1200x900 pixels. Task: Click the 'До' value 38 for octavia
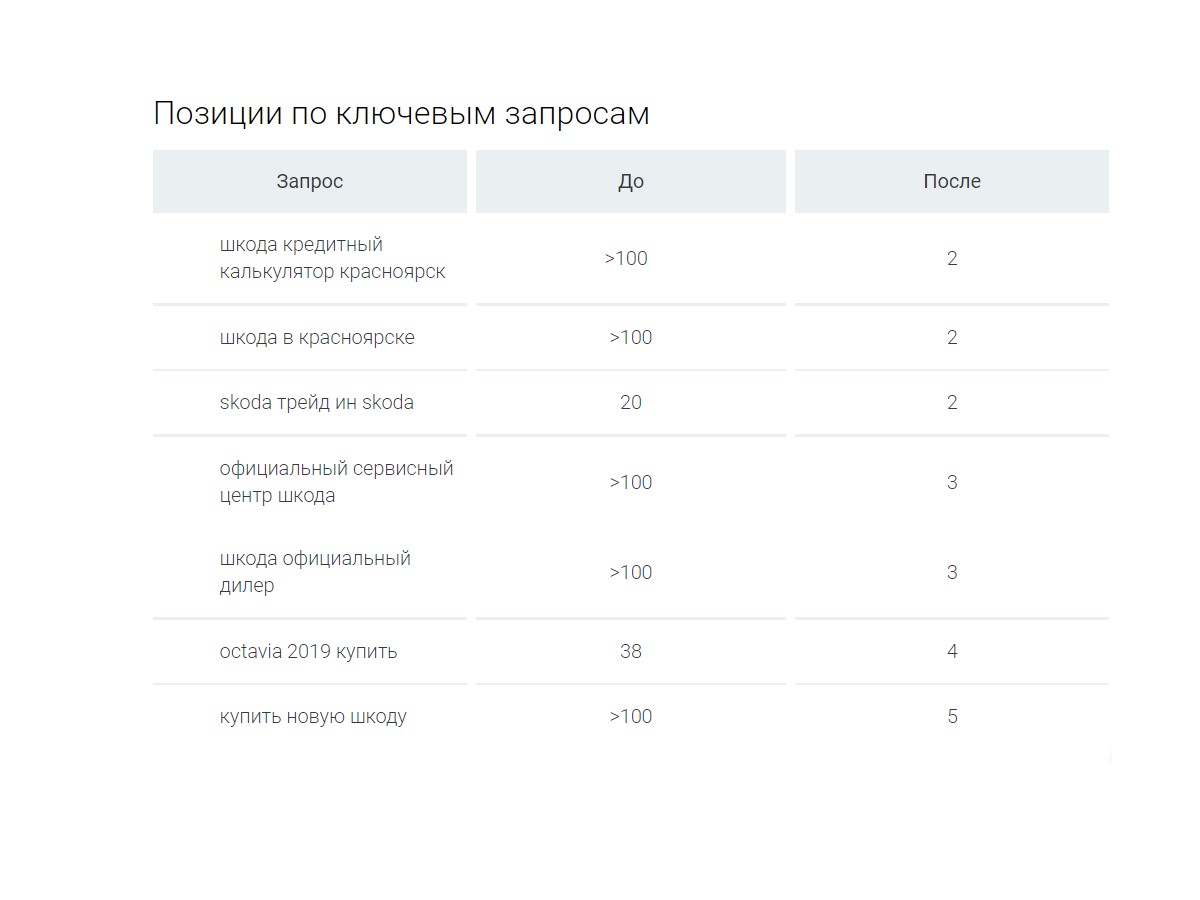[631, 651]
